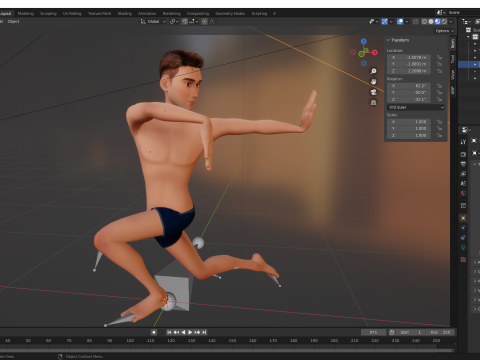Viewport: 480px width, 360px height.
Task: Toggle the snapping magnet button
Action: coord(184,21)
